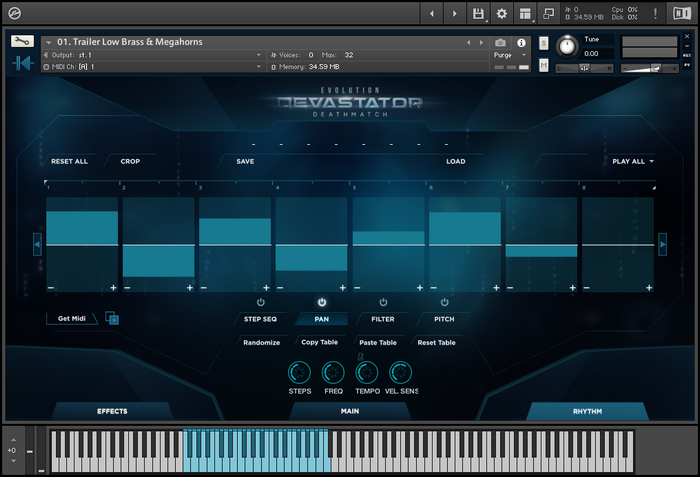Screen dimensions: 700x477
Task: Click the copy icon beside Get Midi
Action: tap(112, 319)
